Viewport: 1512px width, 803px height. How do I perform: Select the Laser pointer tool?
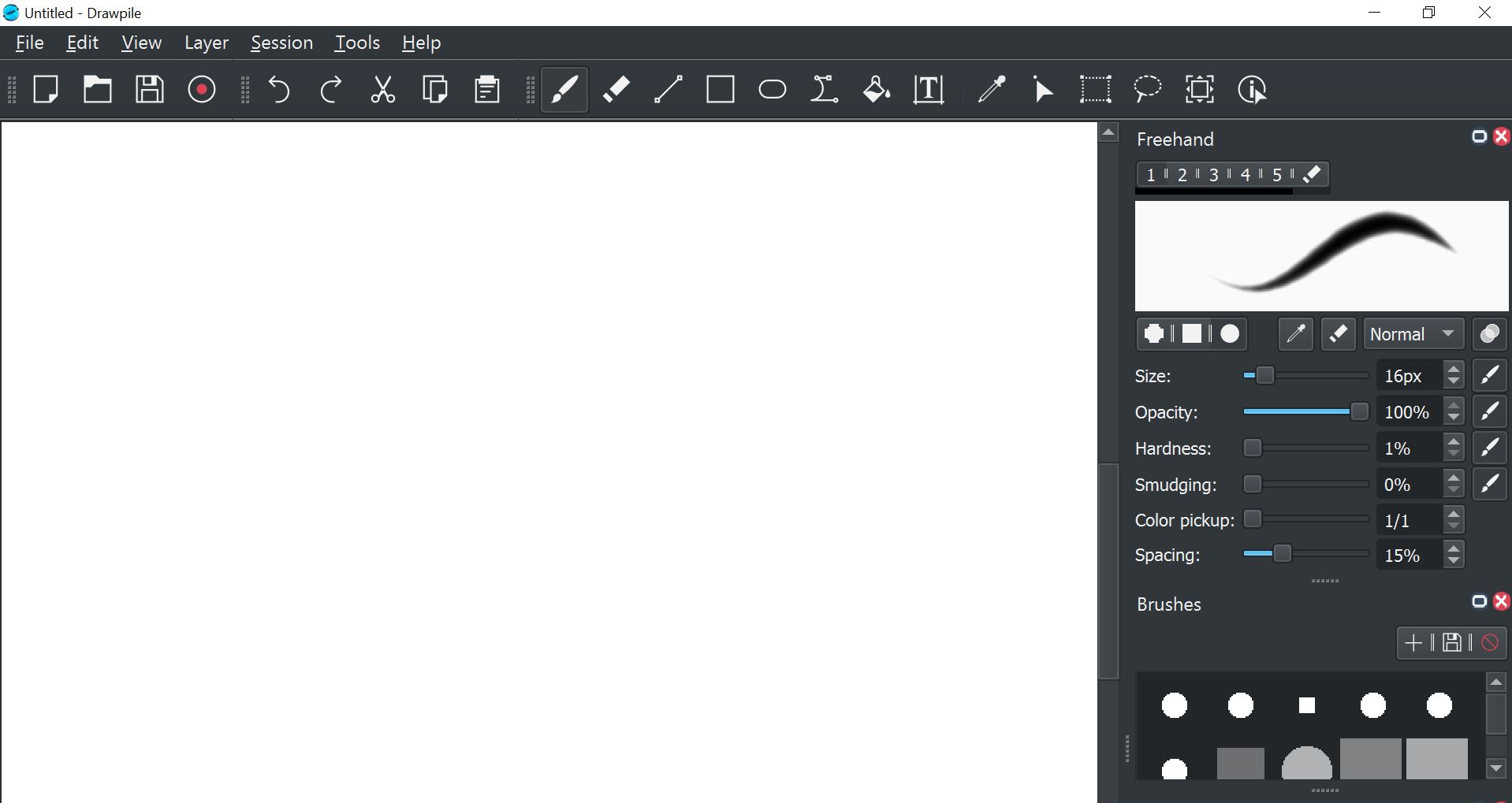tap(1044, 90)
